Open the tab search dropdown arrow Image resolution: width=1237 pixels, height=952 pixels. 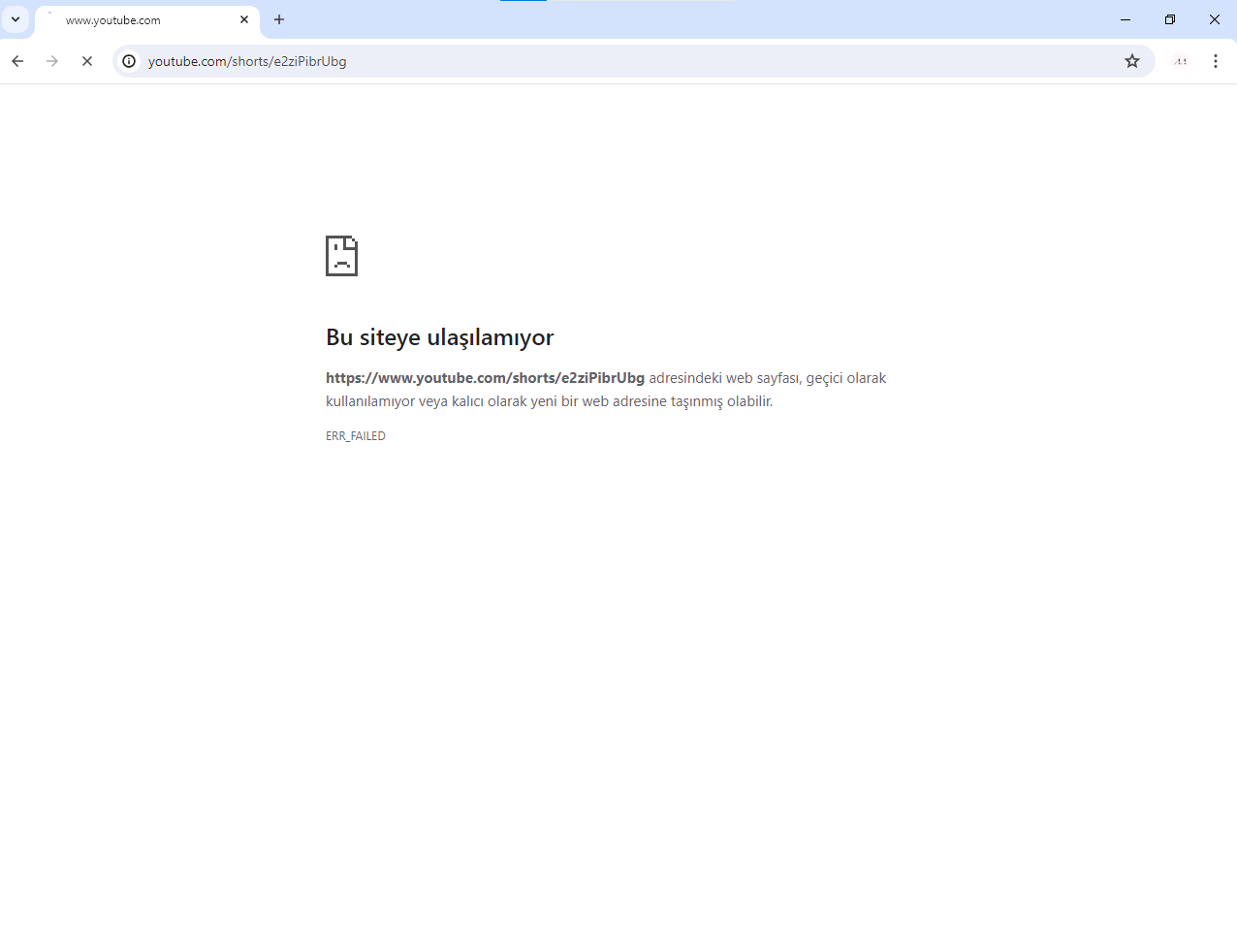[x=16, y=19]
